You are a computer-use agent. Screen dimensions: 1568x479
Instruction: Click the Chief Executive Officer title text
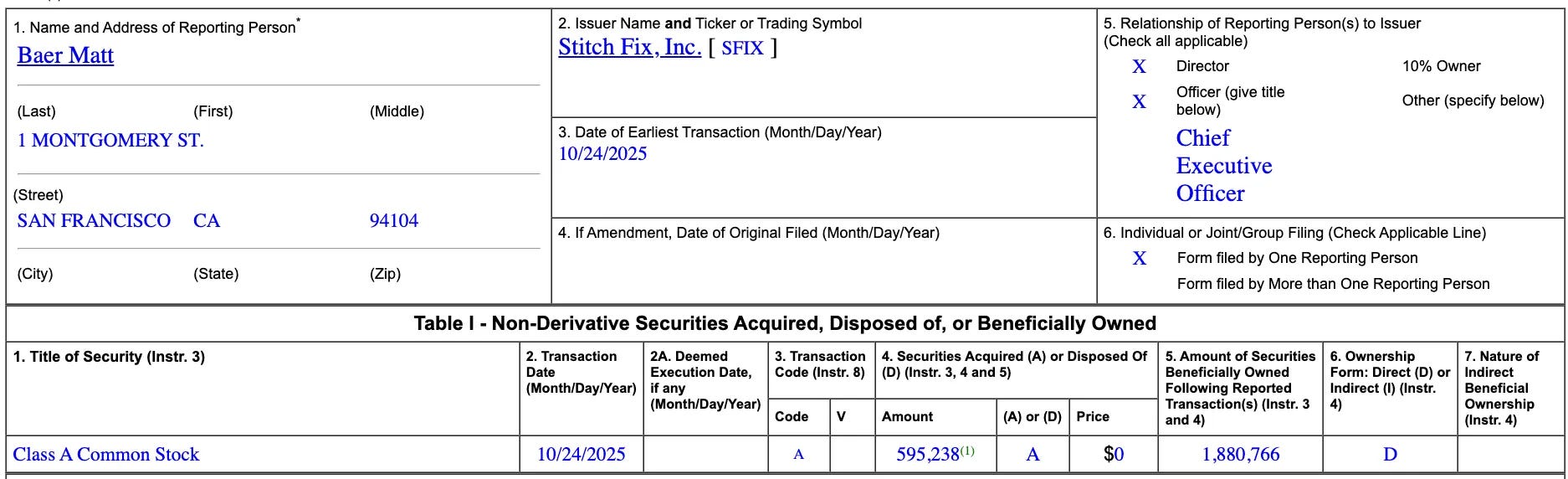tap(1224, 166)
